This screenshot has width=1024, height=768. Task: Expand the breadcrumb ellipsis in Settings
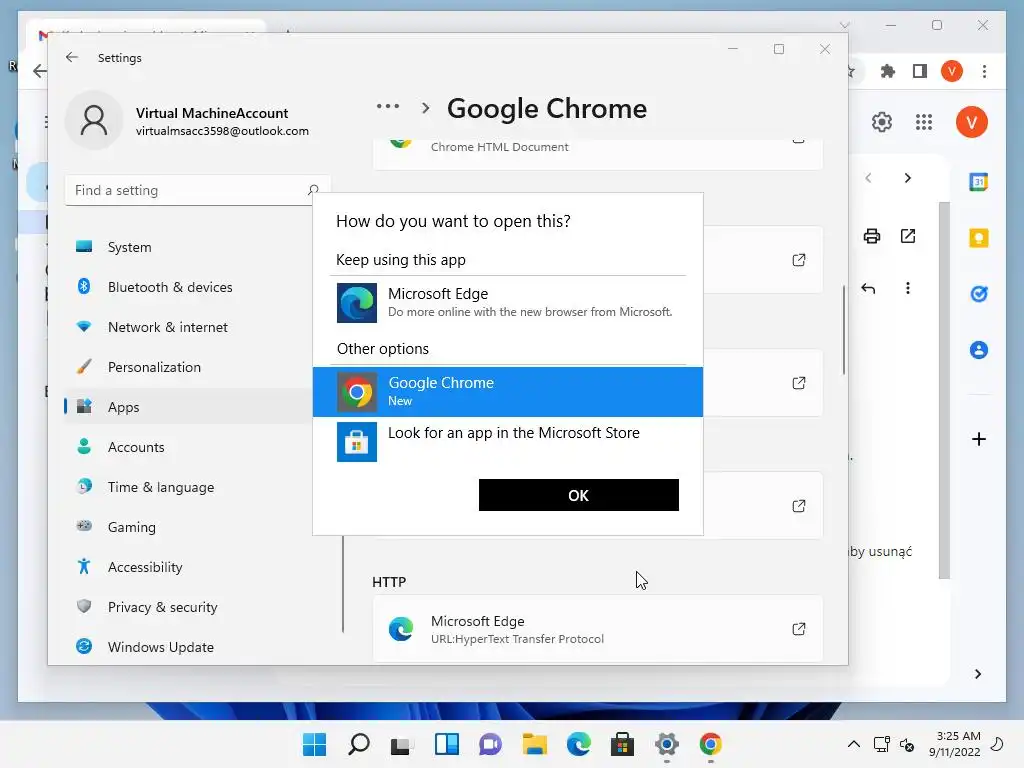tap(387, 106)
